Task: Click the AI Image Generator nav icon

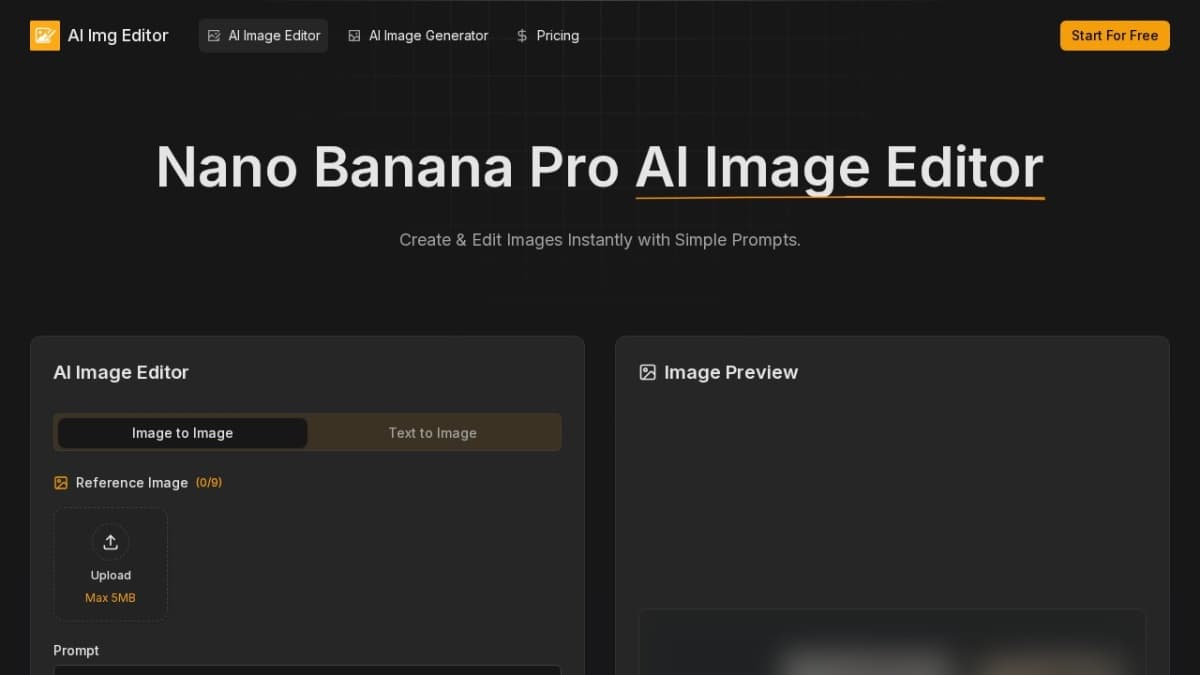Action: coord(354,35)
